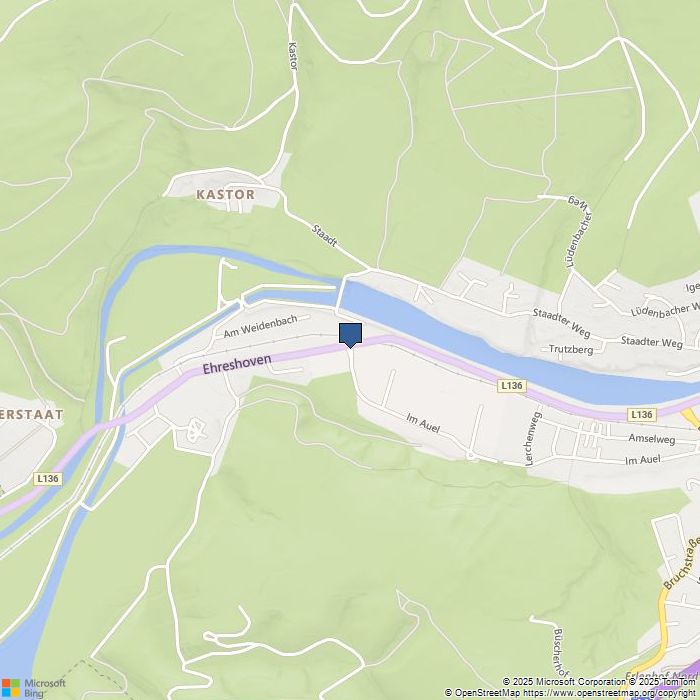
Task: Click the vertical Kastor road label
Action: [293, 56]
